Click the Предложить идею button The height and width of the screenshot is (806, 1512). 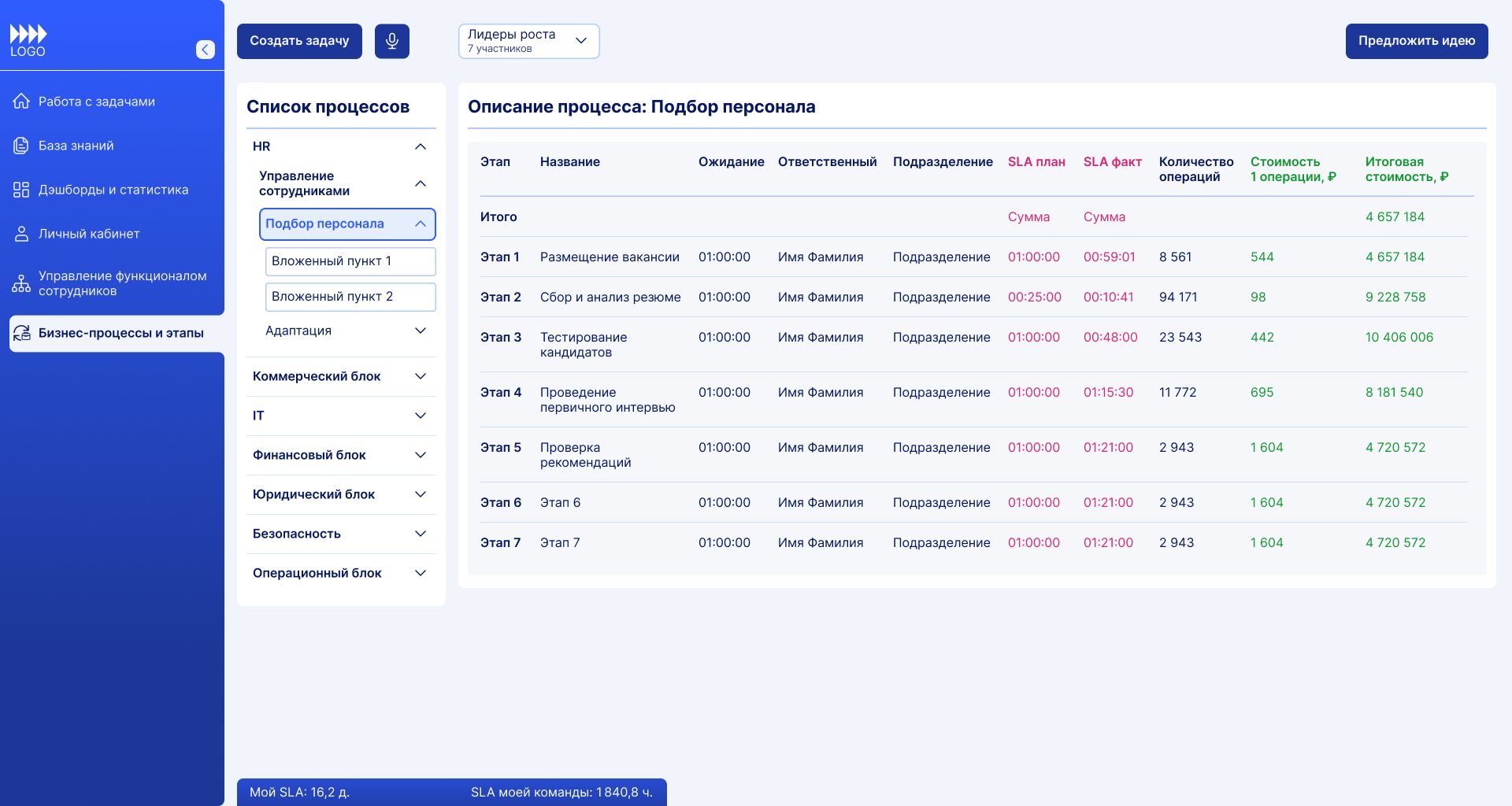(1416, 41)
